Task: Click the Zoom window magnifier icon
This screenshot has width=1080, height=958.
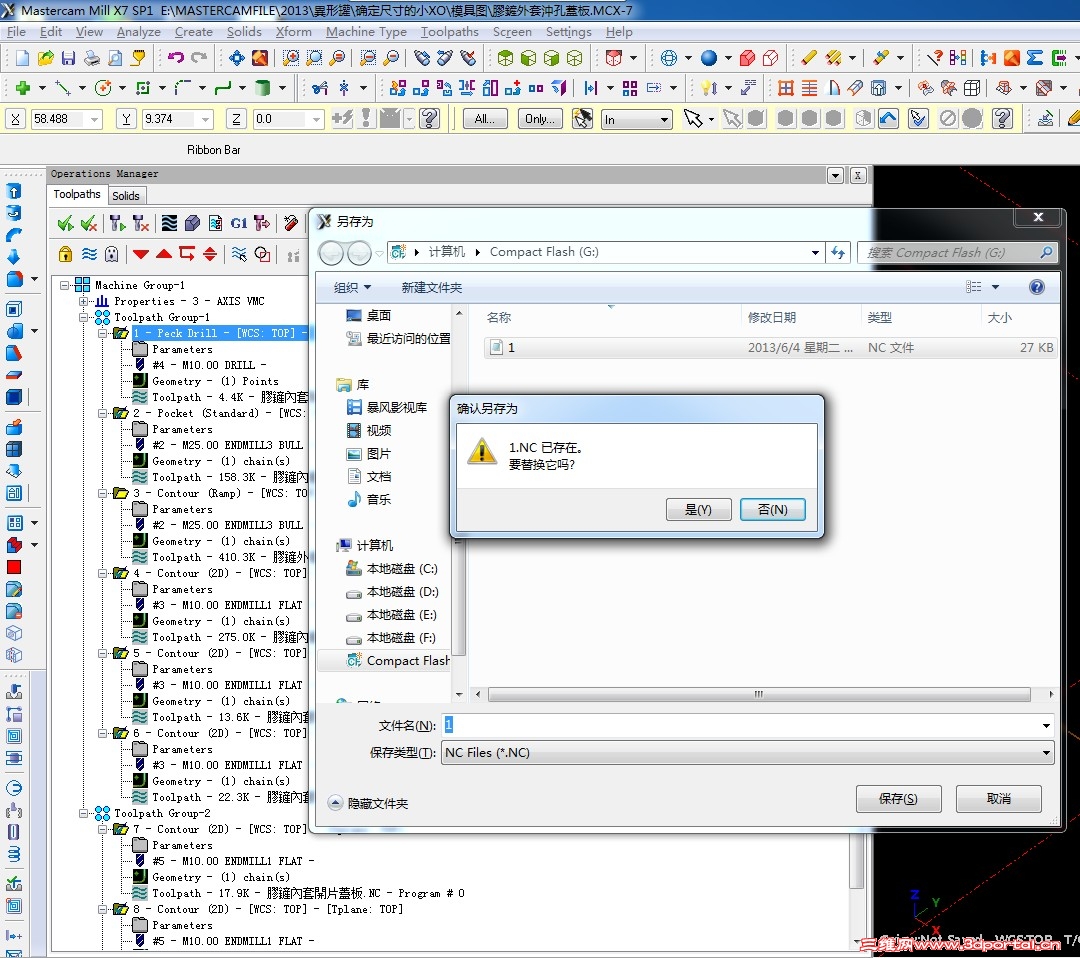Action: pyautogui.click(x=291, y=59)
